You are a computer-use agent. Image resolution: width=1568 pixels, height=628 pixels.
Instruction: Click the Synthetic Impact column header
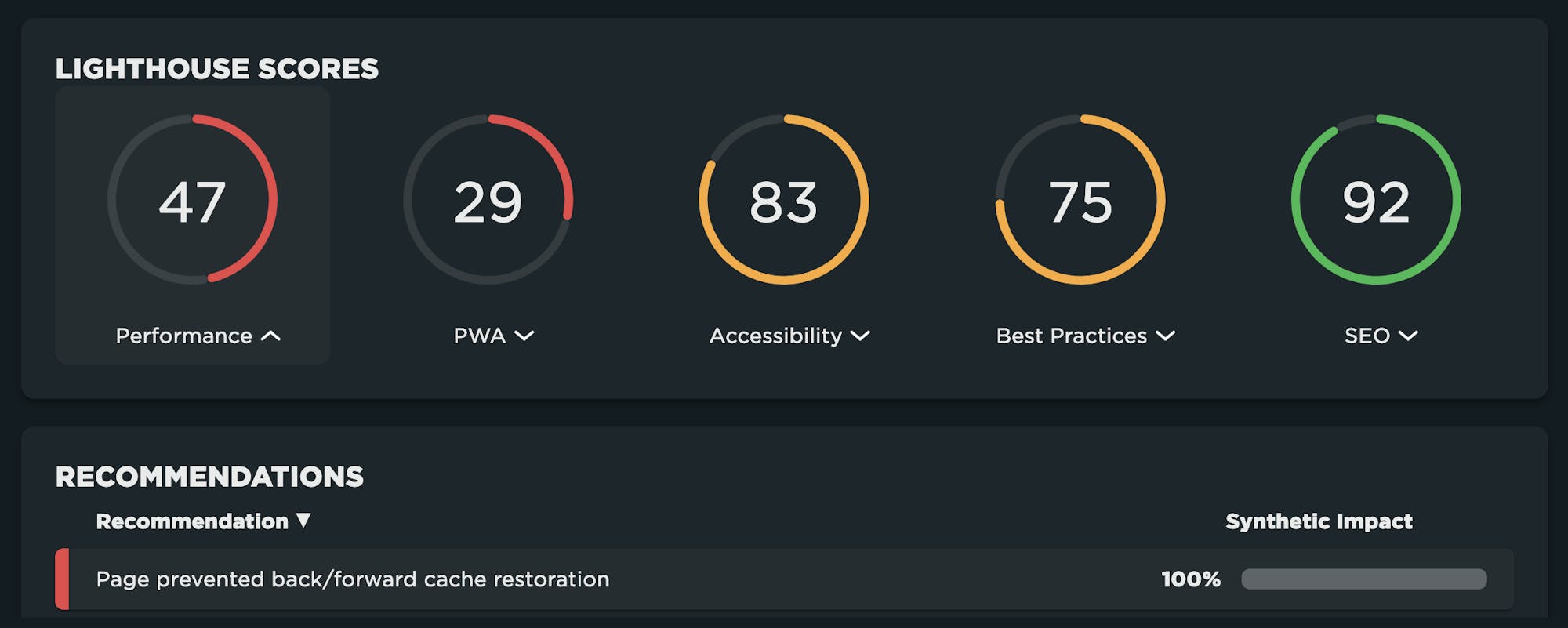point(1319,521)
